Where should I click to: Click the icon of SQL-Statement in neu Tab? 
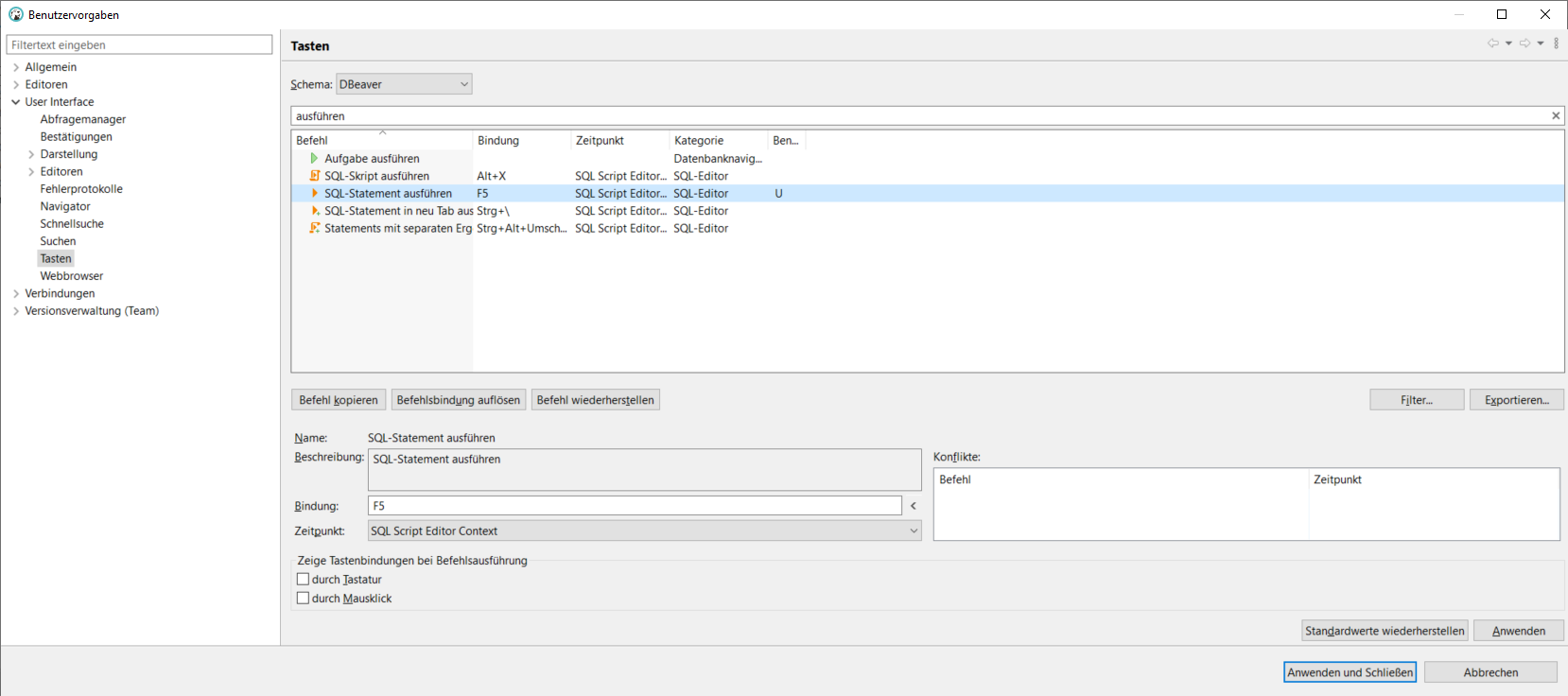(x=314, y=211)
